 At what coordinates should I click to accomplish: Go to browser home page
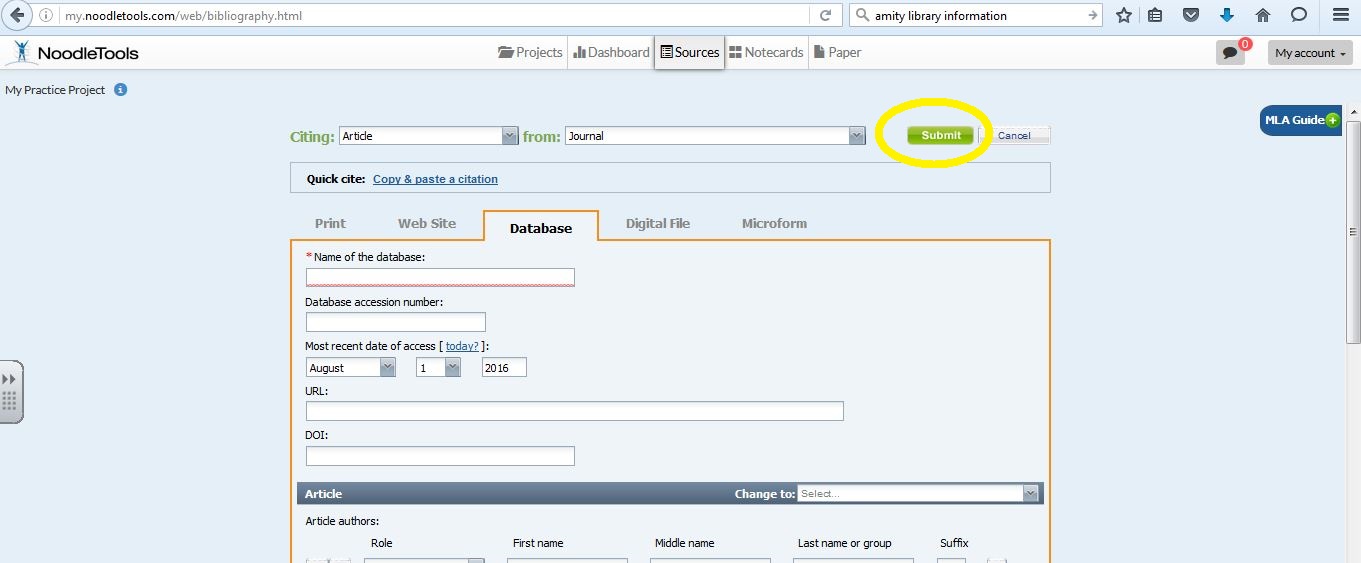pos(1263,15)
